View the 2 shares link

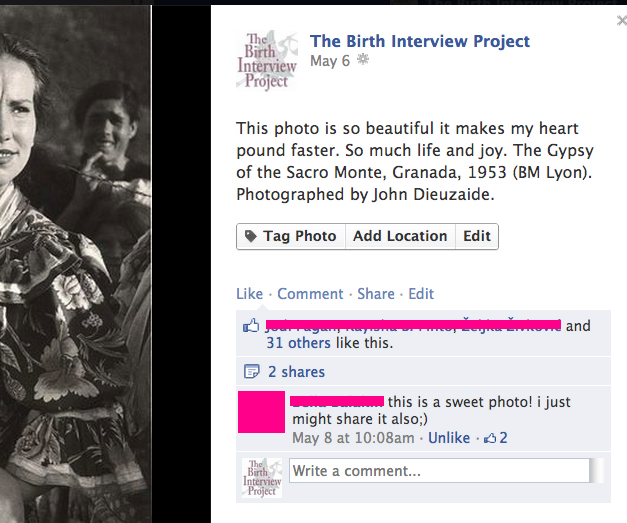(x=296, y=372)
